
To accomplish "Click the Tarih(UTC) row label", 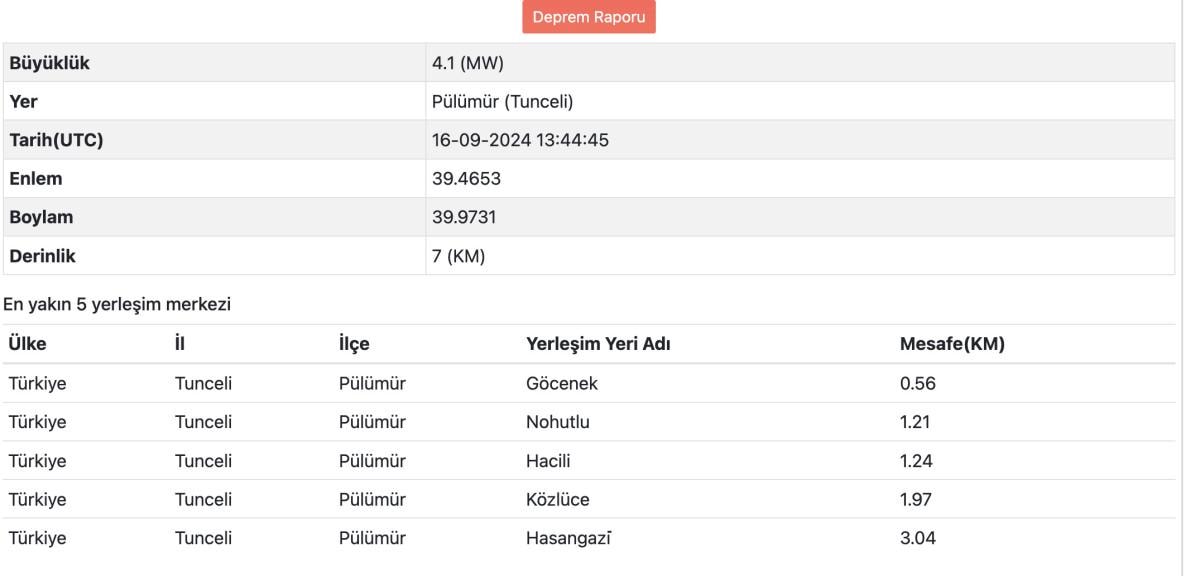I will coord(58,140).
